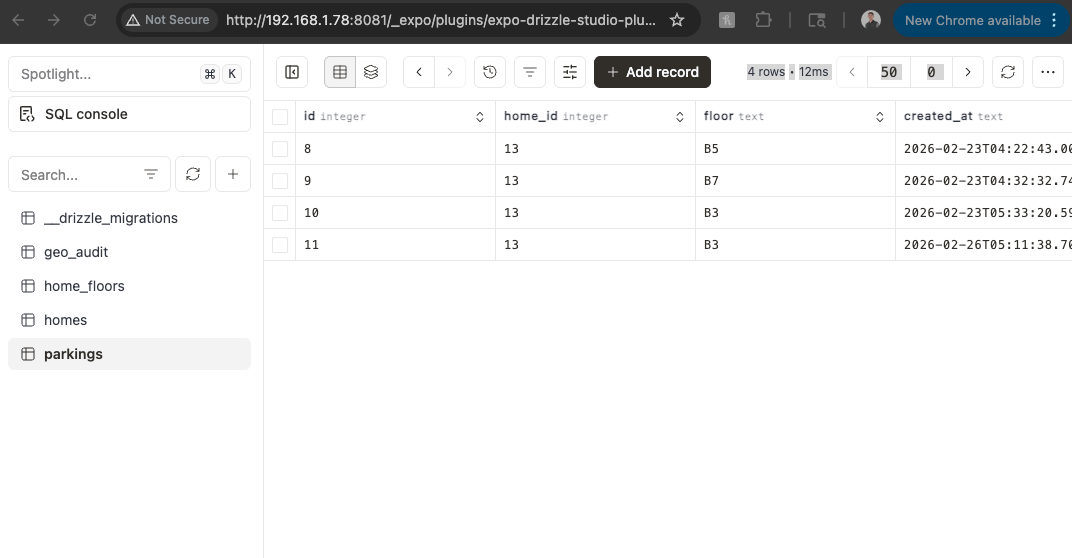Check the row with id 10
The image size is (1072, 558).
280,213
